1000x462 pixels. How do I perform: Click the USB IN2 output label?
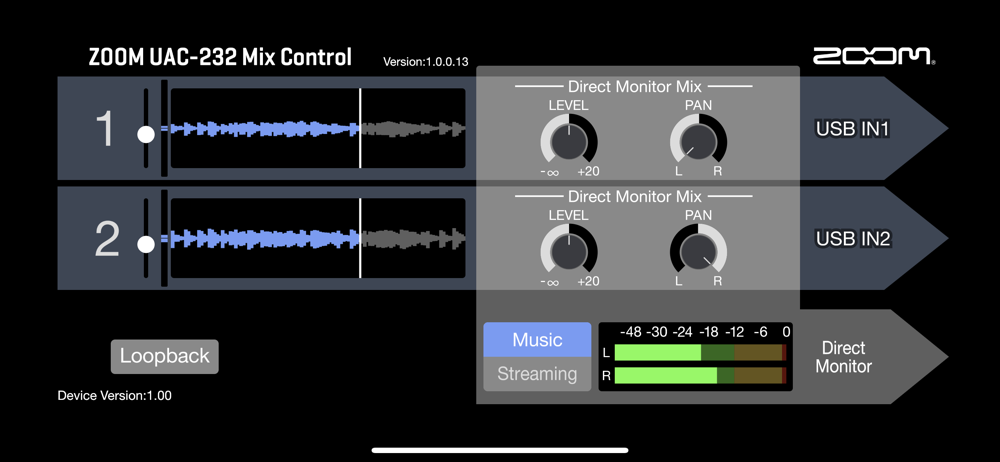853,239
